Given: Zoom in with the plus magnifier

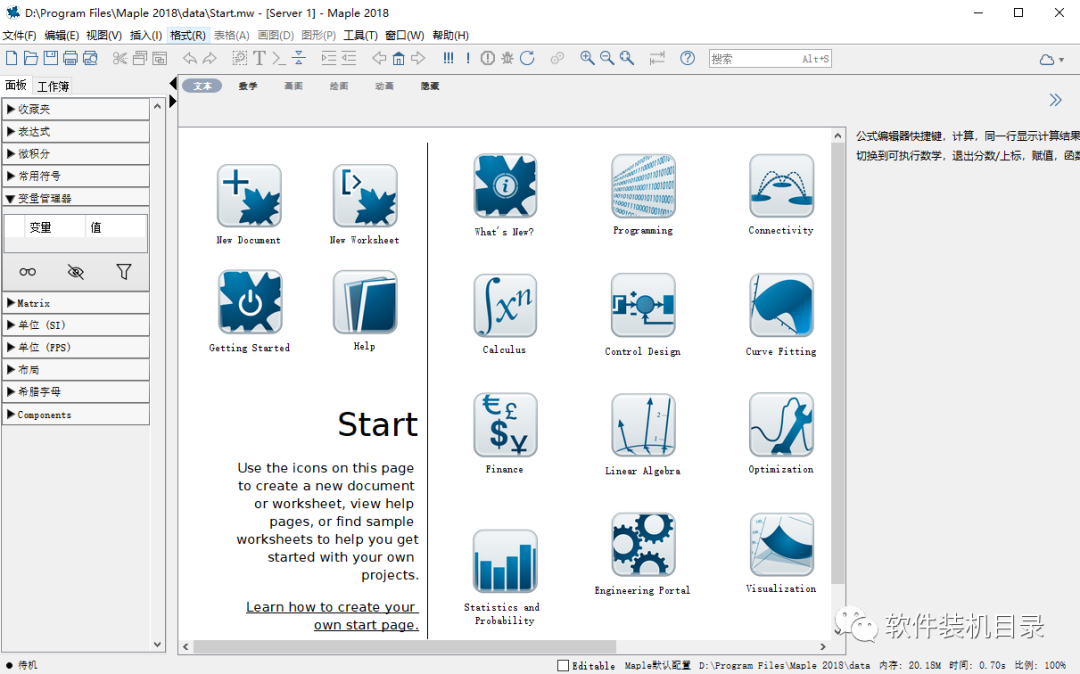Looking at the screenshot, I should (587, 59).
